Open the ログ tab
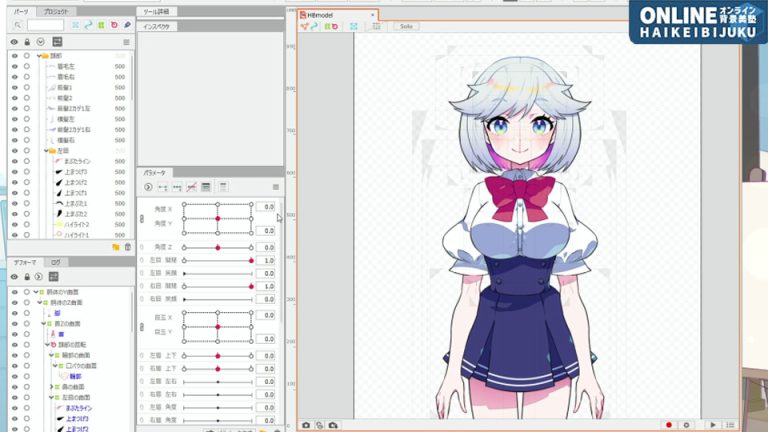 pos(56,262)
